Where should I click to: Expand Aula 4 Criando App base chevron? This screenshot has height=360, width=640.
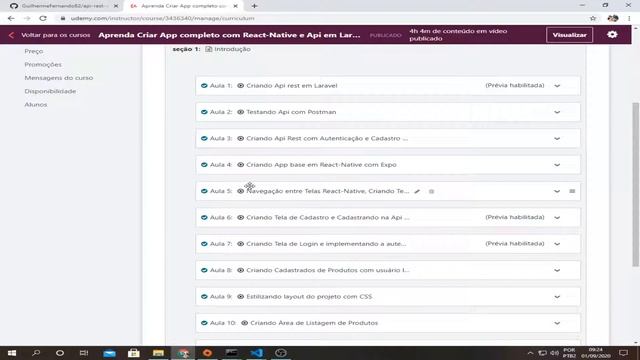tap(557, 165)
